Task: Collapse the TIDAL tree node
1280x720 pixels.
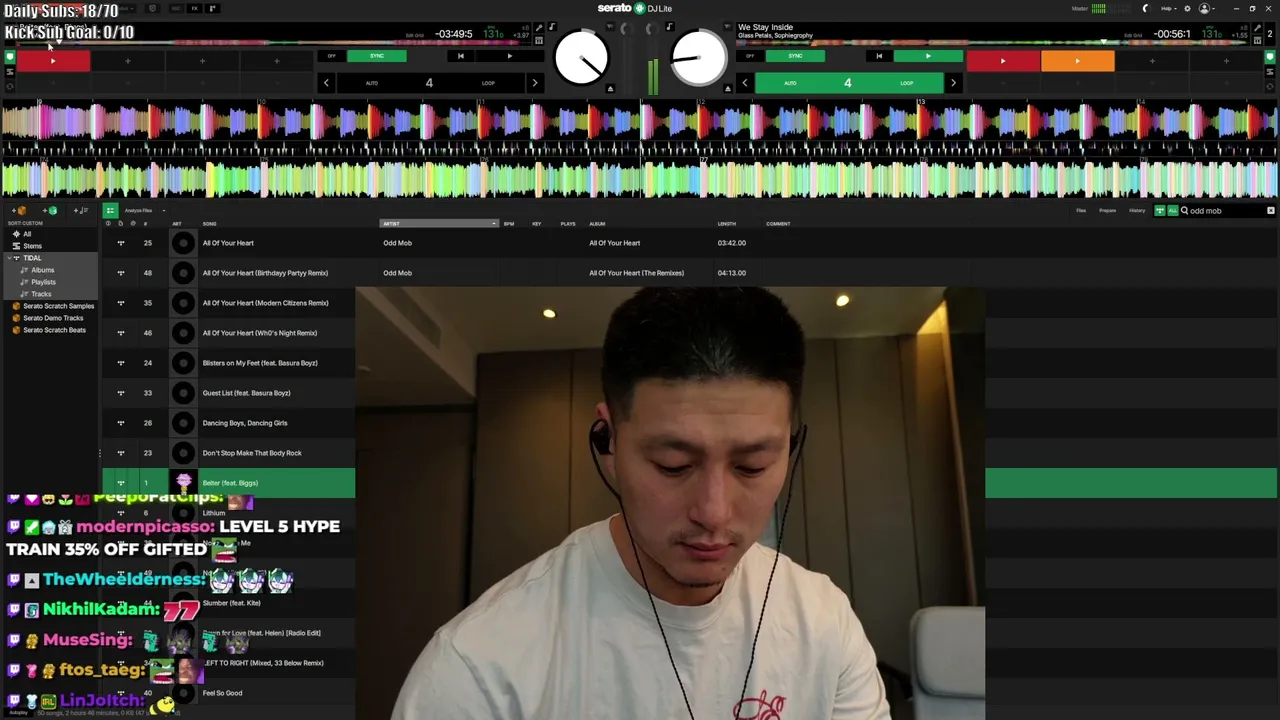Action: point(7,258)
